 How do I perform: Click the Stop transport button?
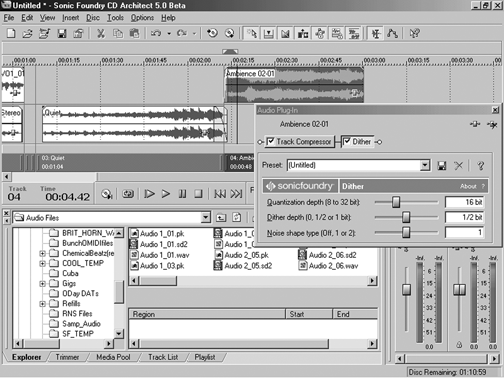(x=198, y=194)
